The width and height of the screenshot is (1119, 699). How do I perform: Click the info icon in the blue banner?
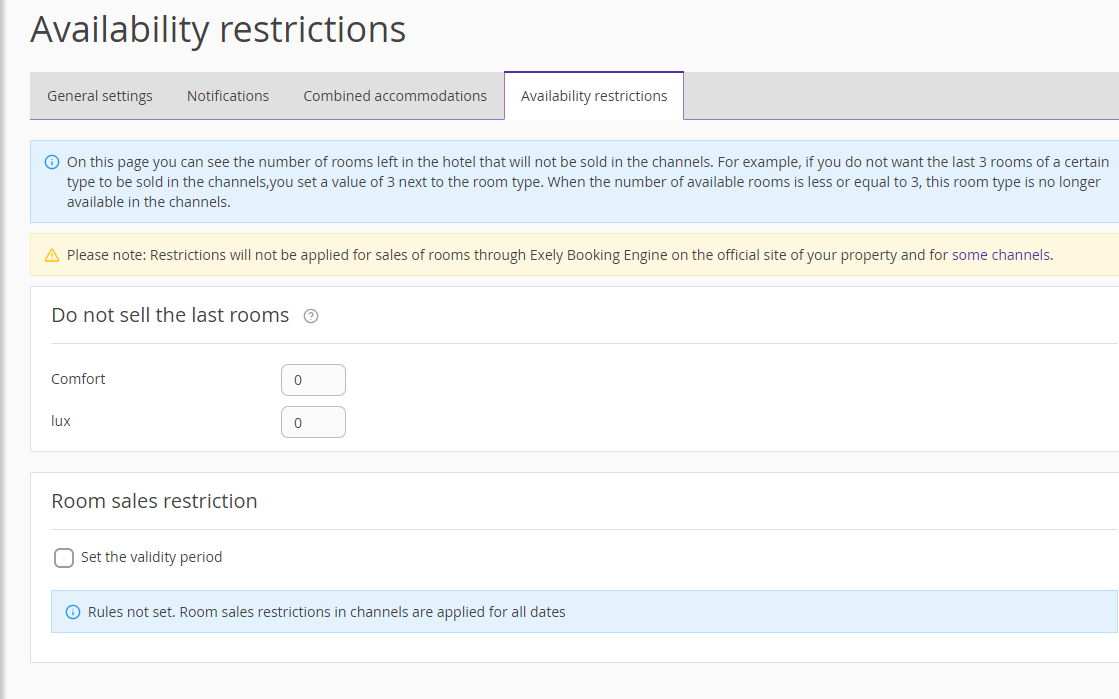[52, 162]
